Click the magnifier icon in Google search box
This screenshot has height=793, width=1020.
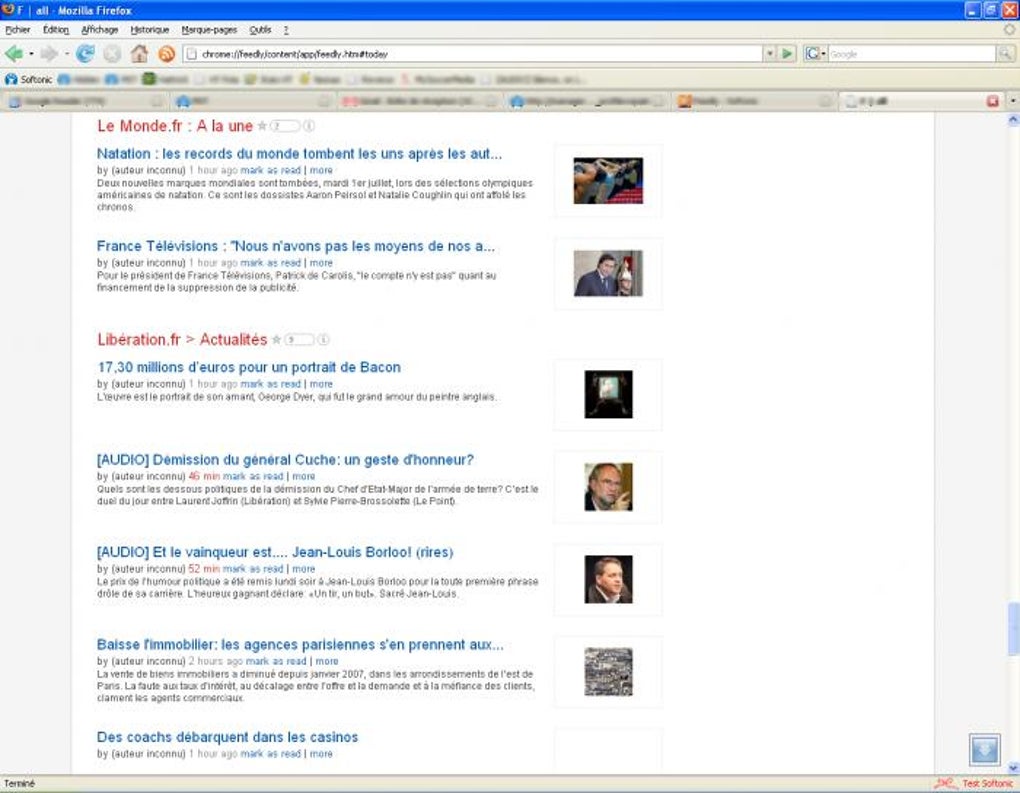1004,53
